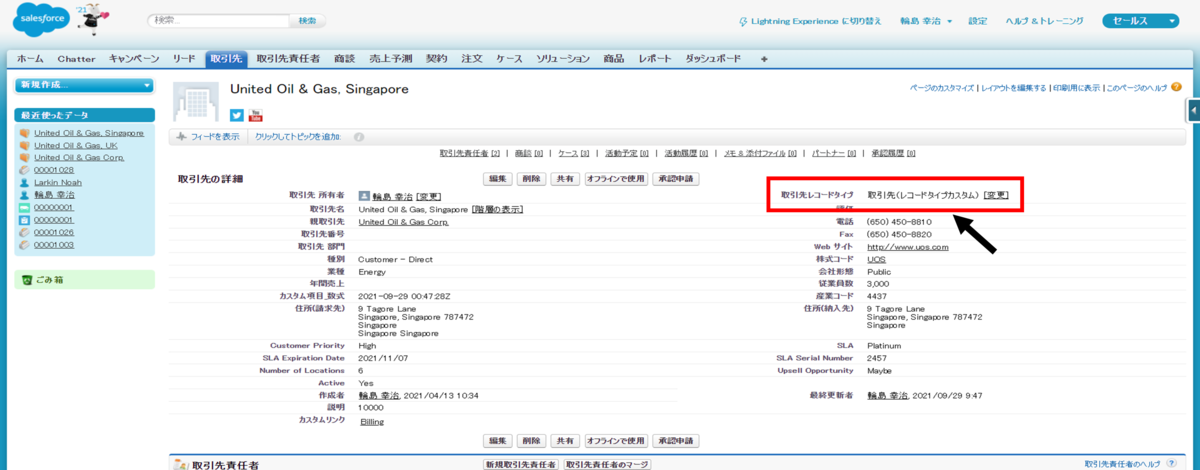This screenshot has height=470, width=1200.
Task: Open the 取引先責任者 tab
Action: pyautogui.click(x=288, y=59)
